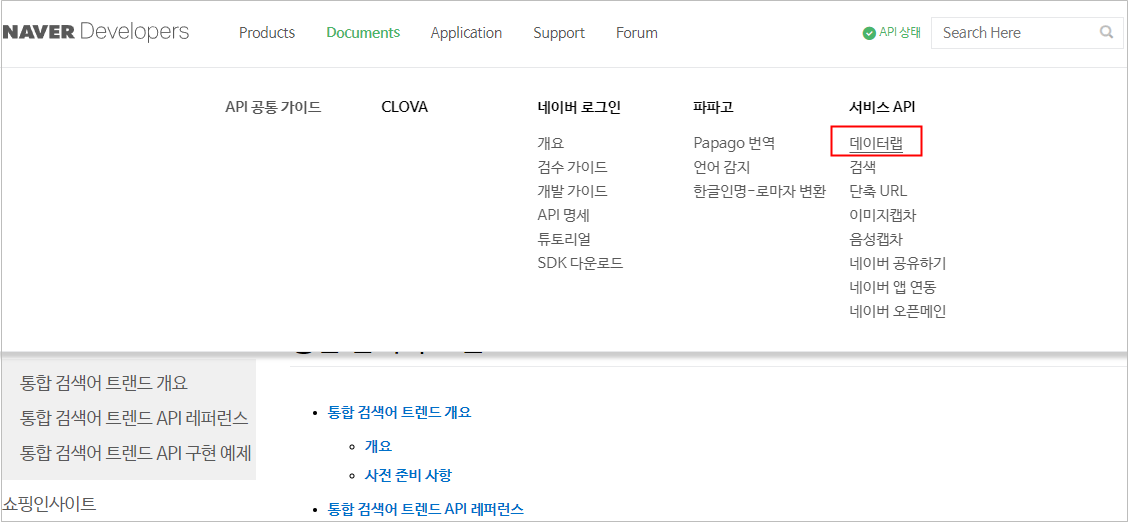
Task: Open sidebar item 통합 검색어 트렌드 API 구현 예제
Action: pyautogui.click(x=136, y=453)
